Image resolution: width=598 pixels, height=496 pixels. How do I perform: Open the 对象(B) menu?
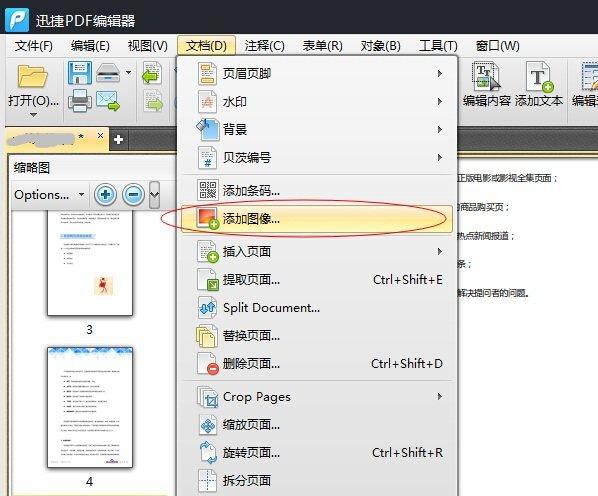(381, 46)
